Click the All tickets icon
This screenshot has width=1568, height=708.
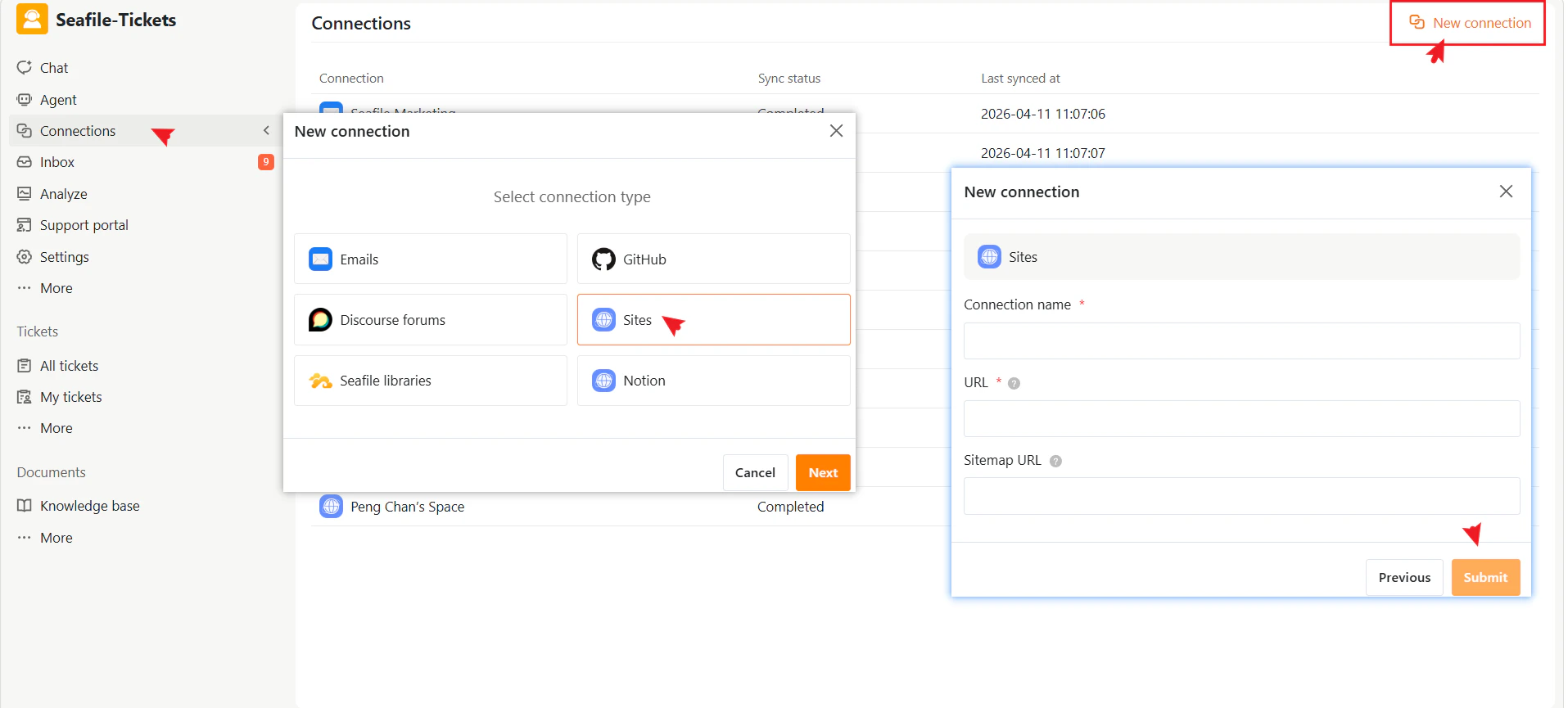pyautogui.click(x=25, y=366)
